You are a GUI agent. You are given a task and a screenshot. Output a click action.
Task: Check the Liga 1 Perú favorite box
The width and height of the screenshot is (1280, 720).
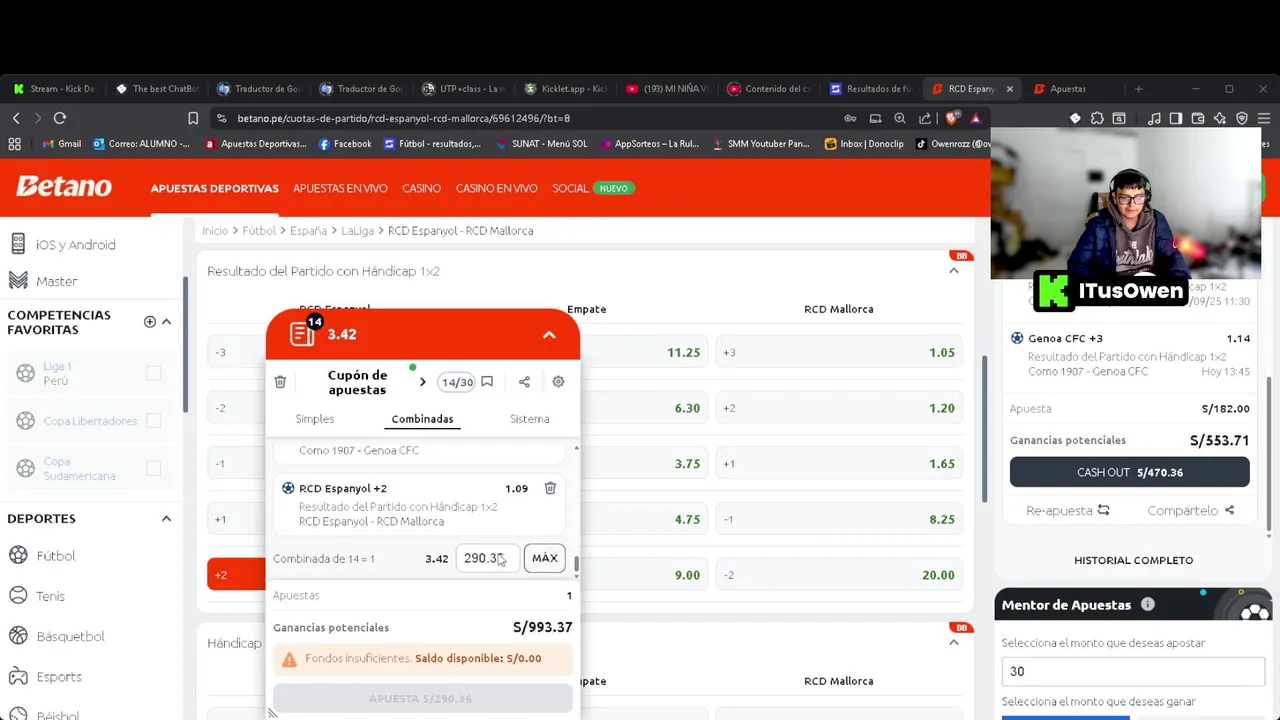pyautogui.click(x=153, y=373)
